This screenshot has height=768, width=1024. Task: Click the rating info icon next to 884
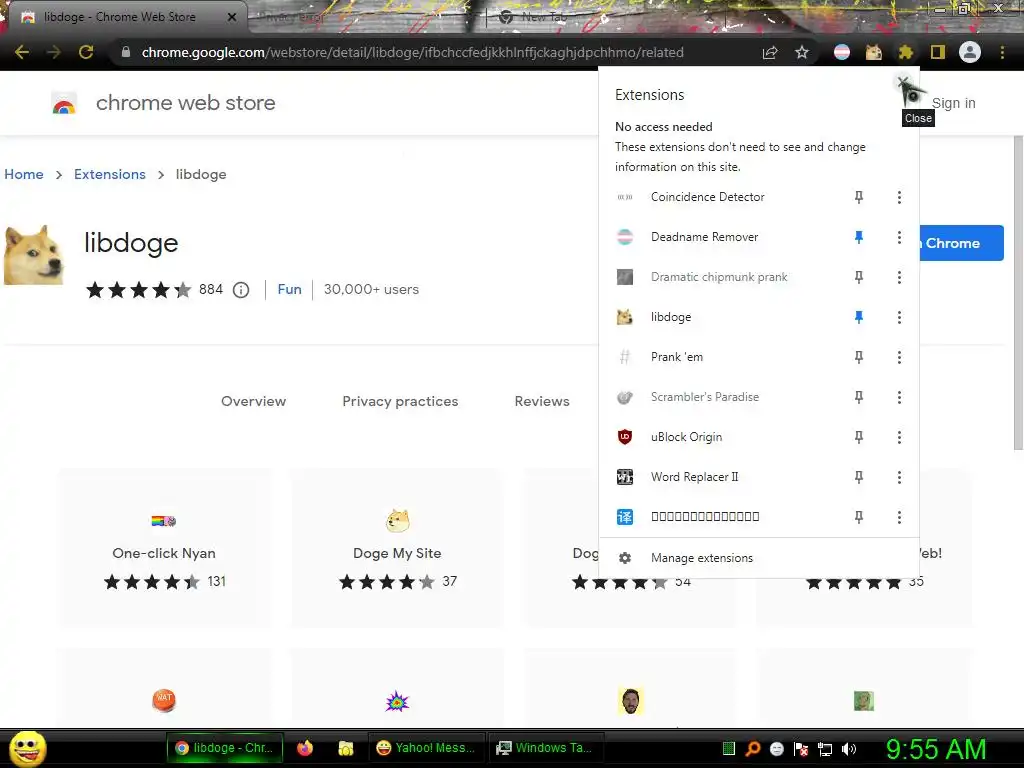coord(241,290)
